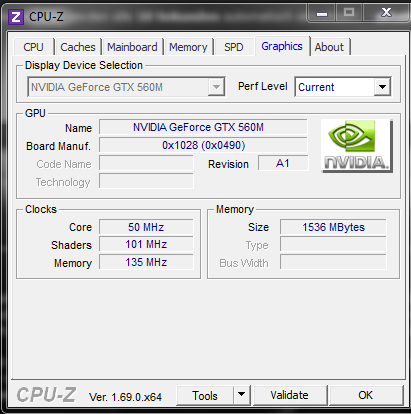Click the GPU Name field value

coord(203,127)
